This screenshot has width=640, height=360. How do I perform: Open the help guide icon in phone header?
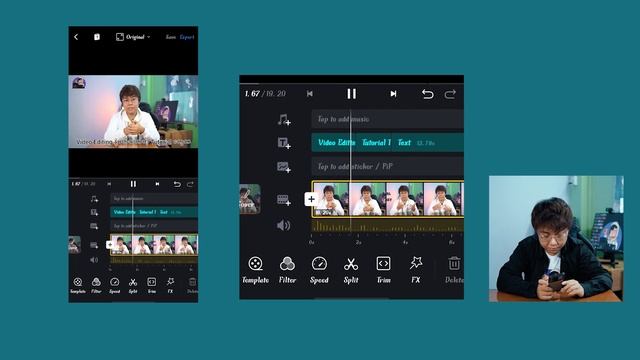pyautogui.click(x=97, y=37)
